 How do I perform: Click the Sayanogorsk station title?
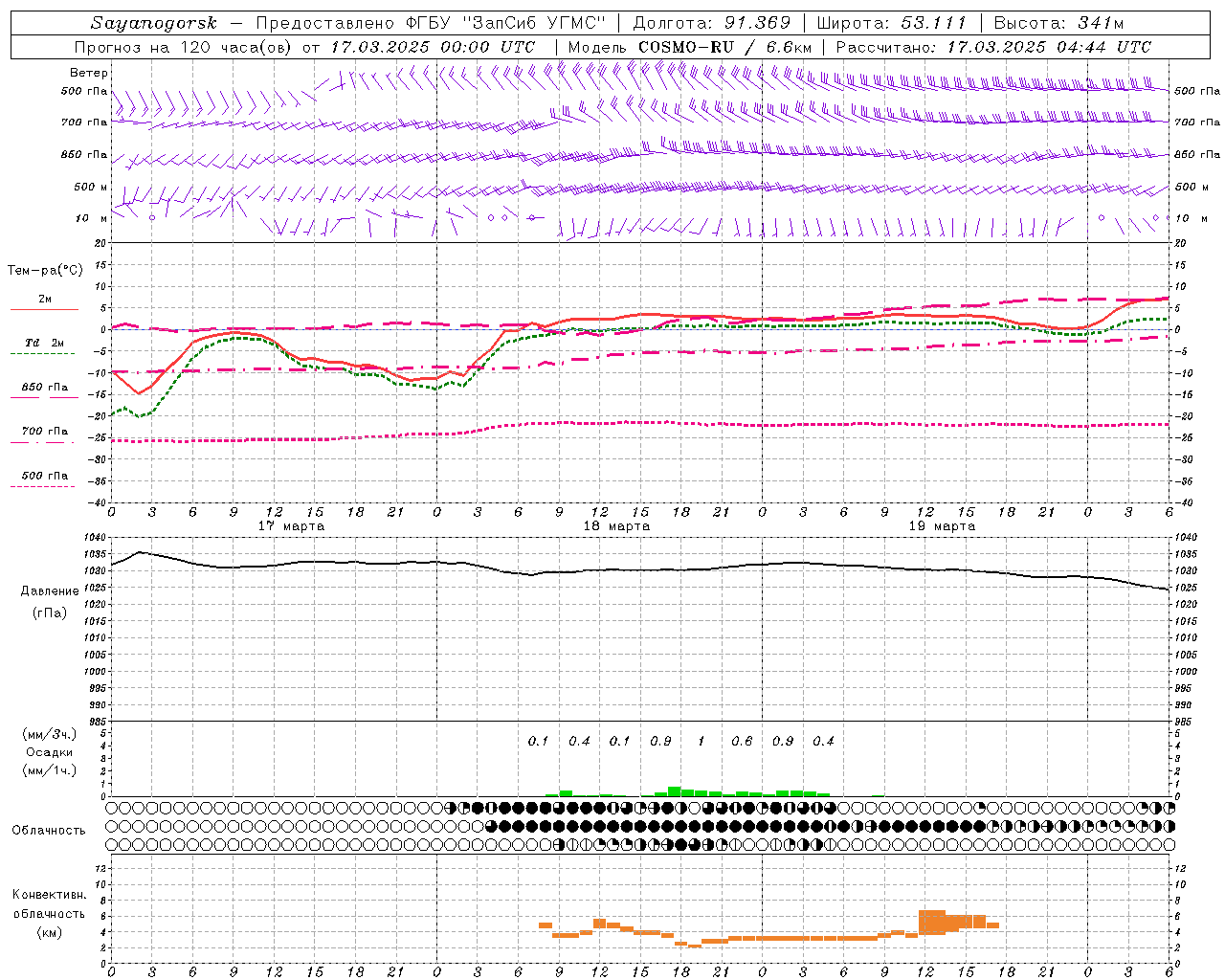[154, 23]
